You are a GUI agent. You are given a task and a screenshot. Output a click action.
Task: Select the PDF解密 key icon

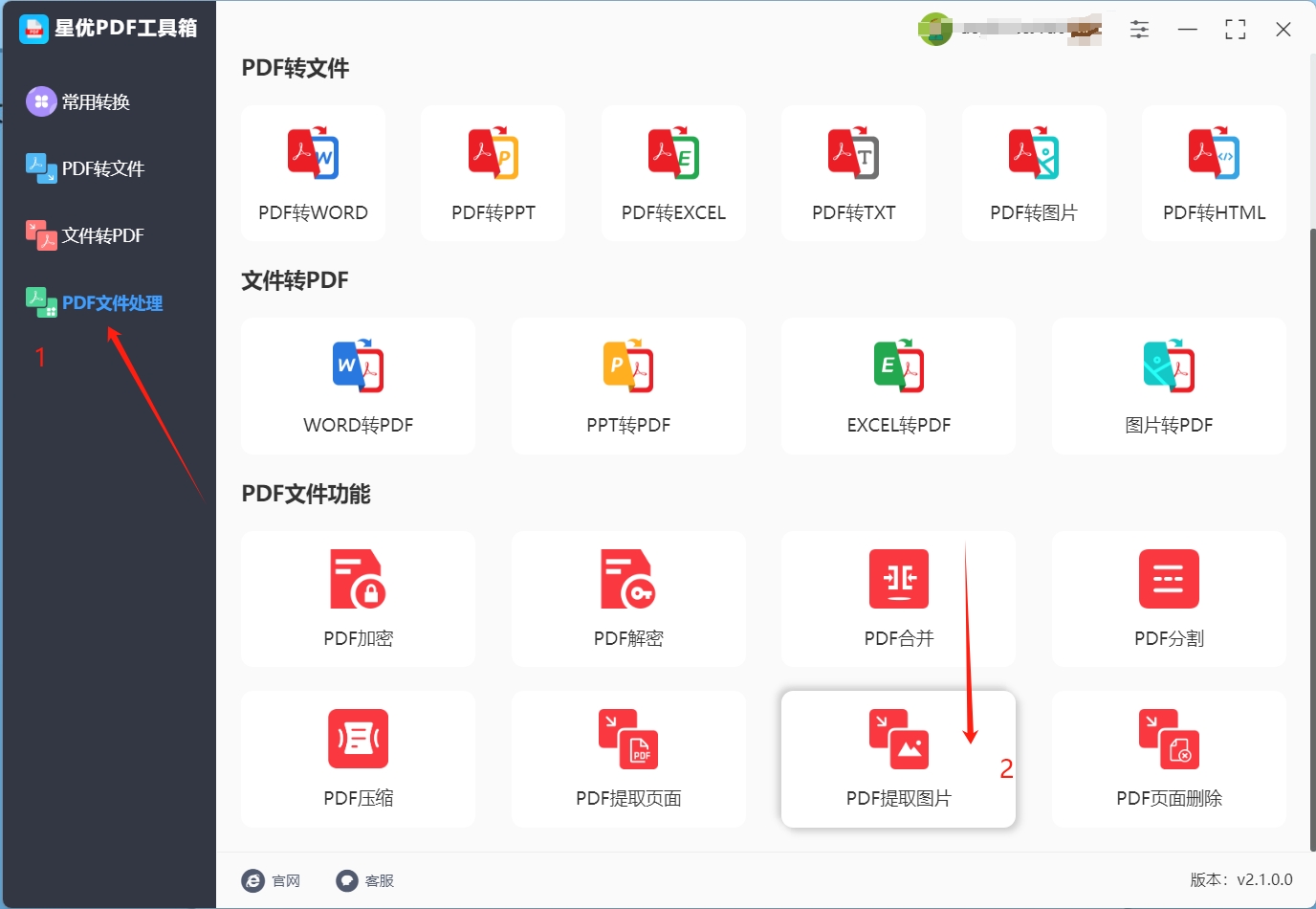tap(628, 579)
